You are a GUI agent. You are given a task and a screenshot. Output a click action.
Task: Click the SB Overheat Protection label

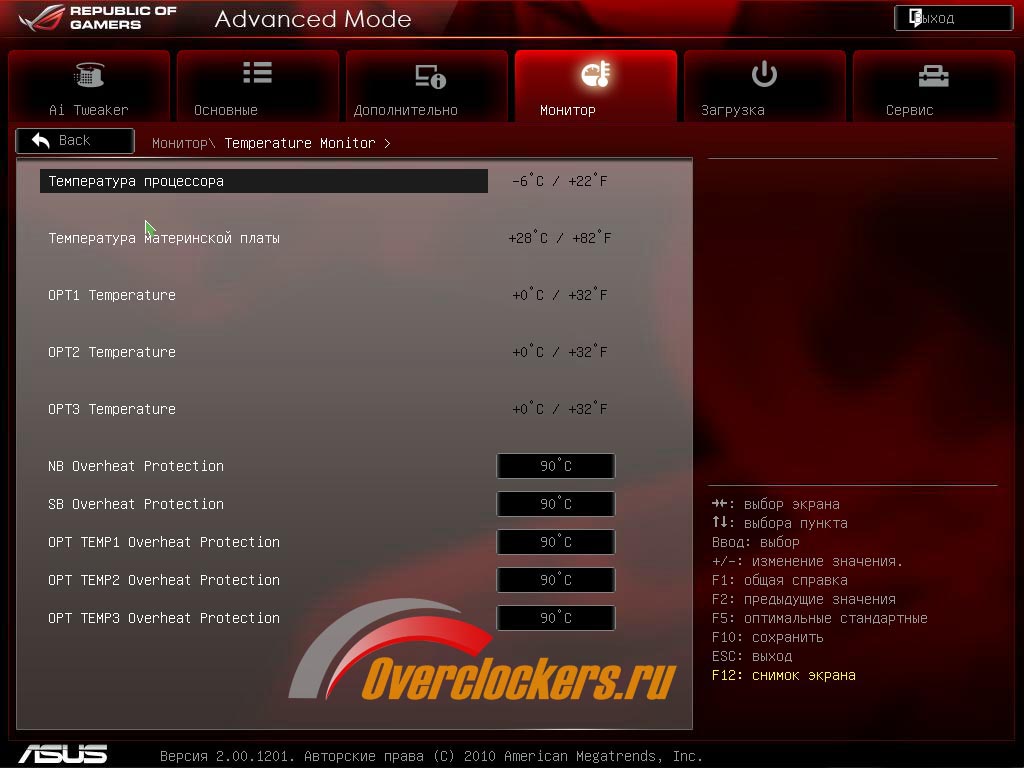pos(136,504)
